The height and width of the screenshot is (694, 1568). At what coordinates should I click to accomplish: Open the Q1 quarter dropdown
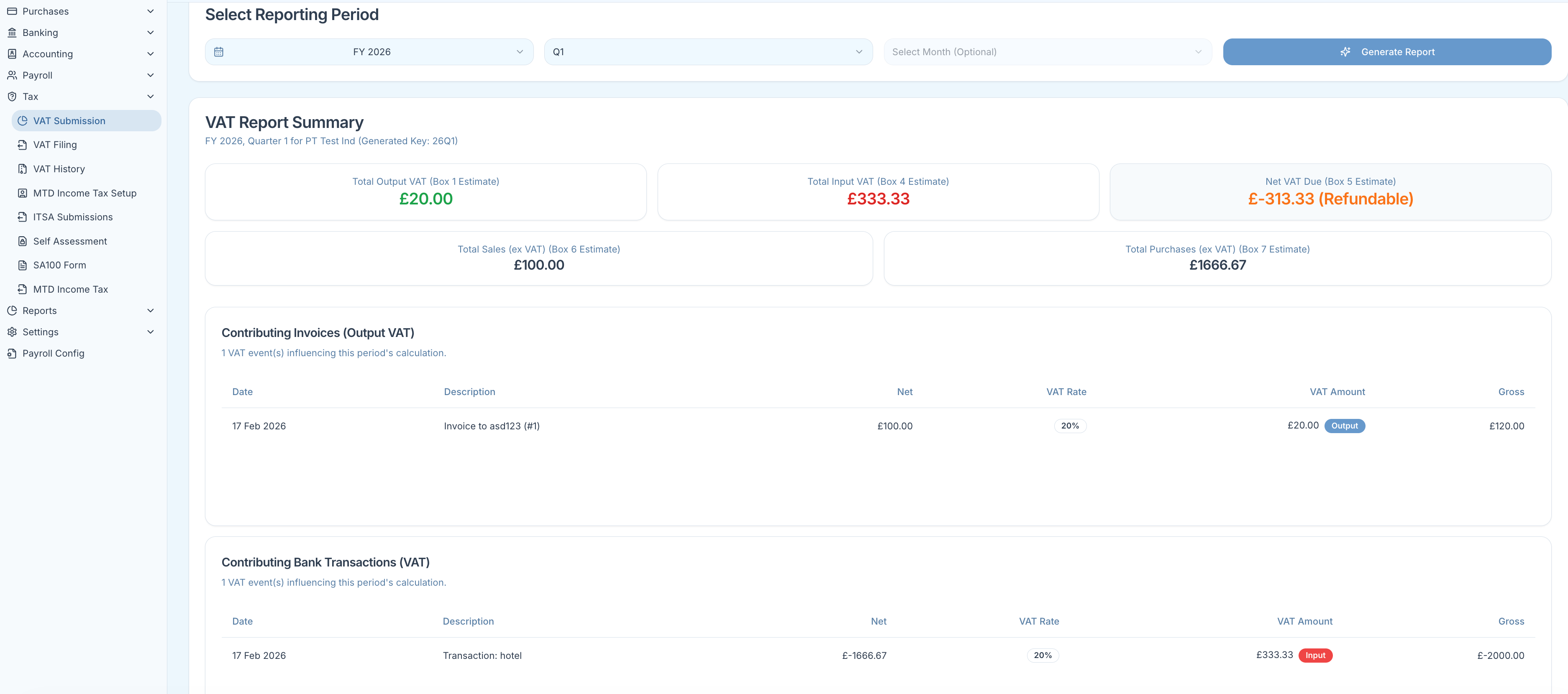coord(707,52)
